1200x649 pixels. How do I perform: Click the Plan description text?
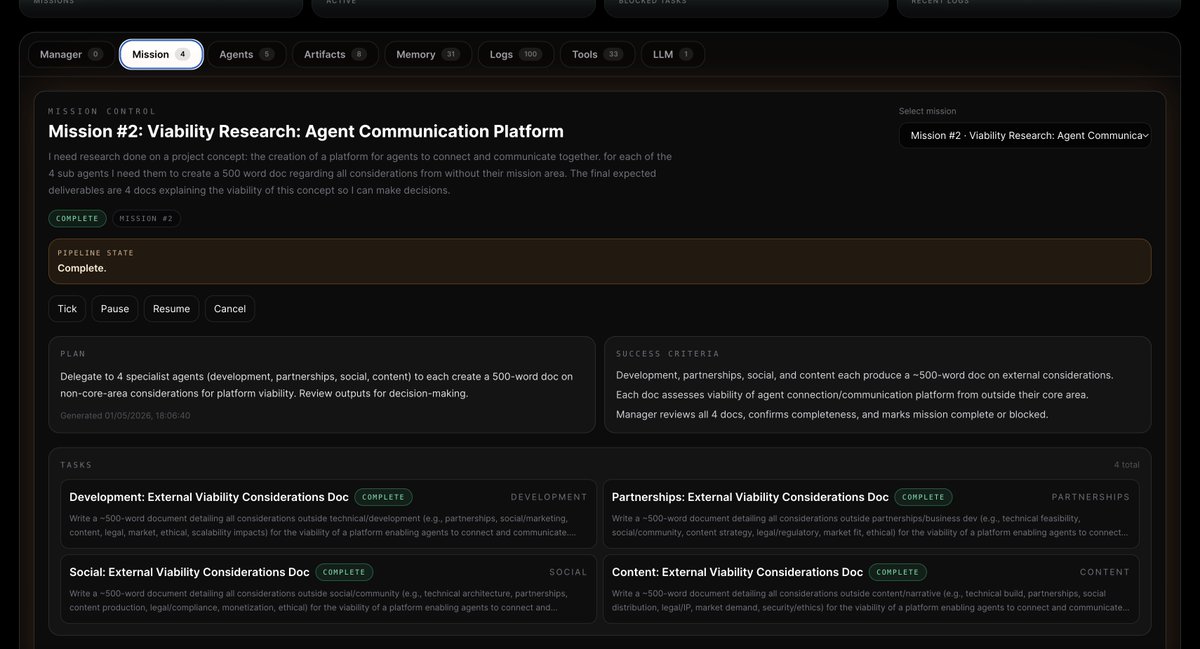[317, 385]
